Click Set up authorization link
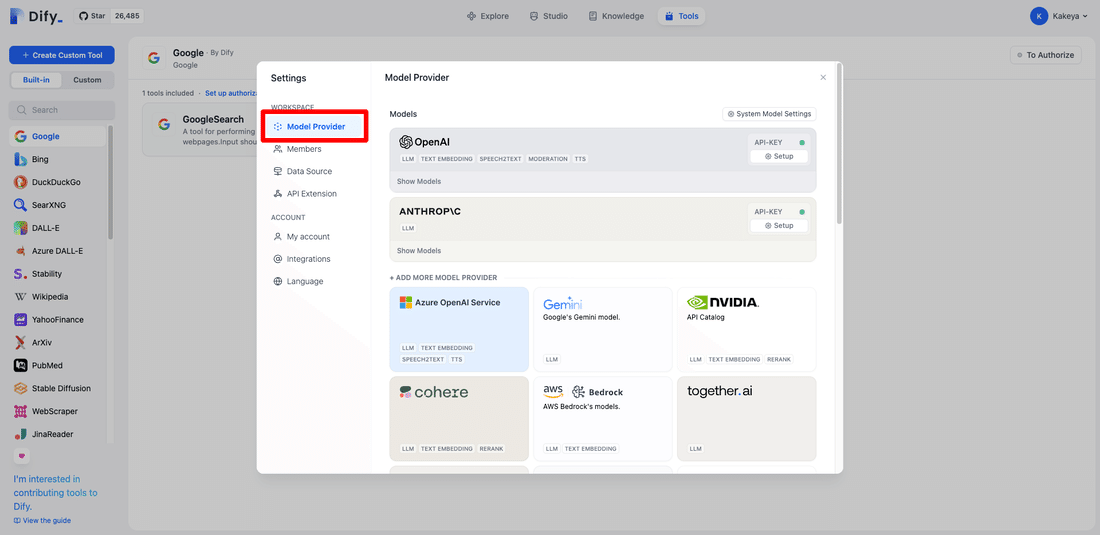Viewport: 1100px width, 535px height. point(231,93)
